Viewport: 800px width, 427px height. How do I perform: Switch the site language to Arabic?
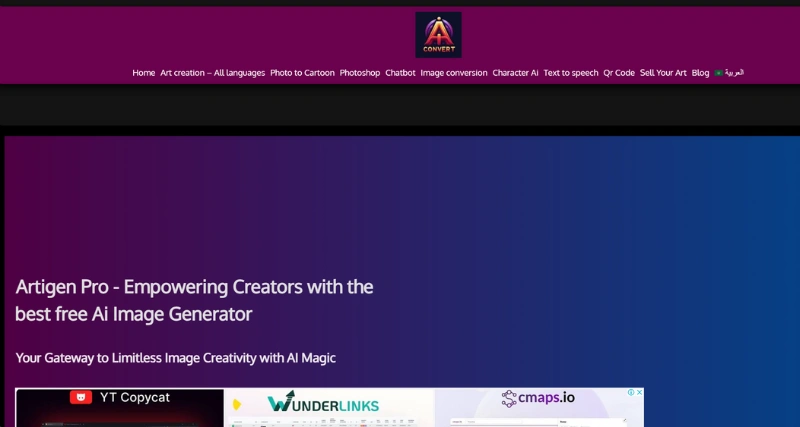729,73
